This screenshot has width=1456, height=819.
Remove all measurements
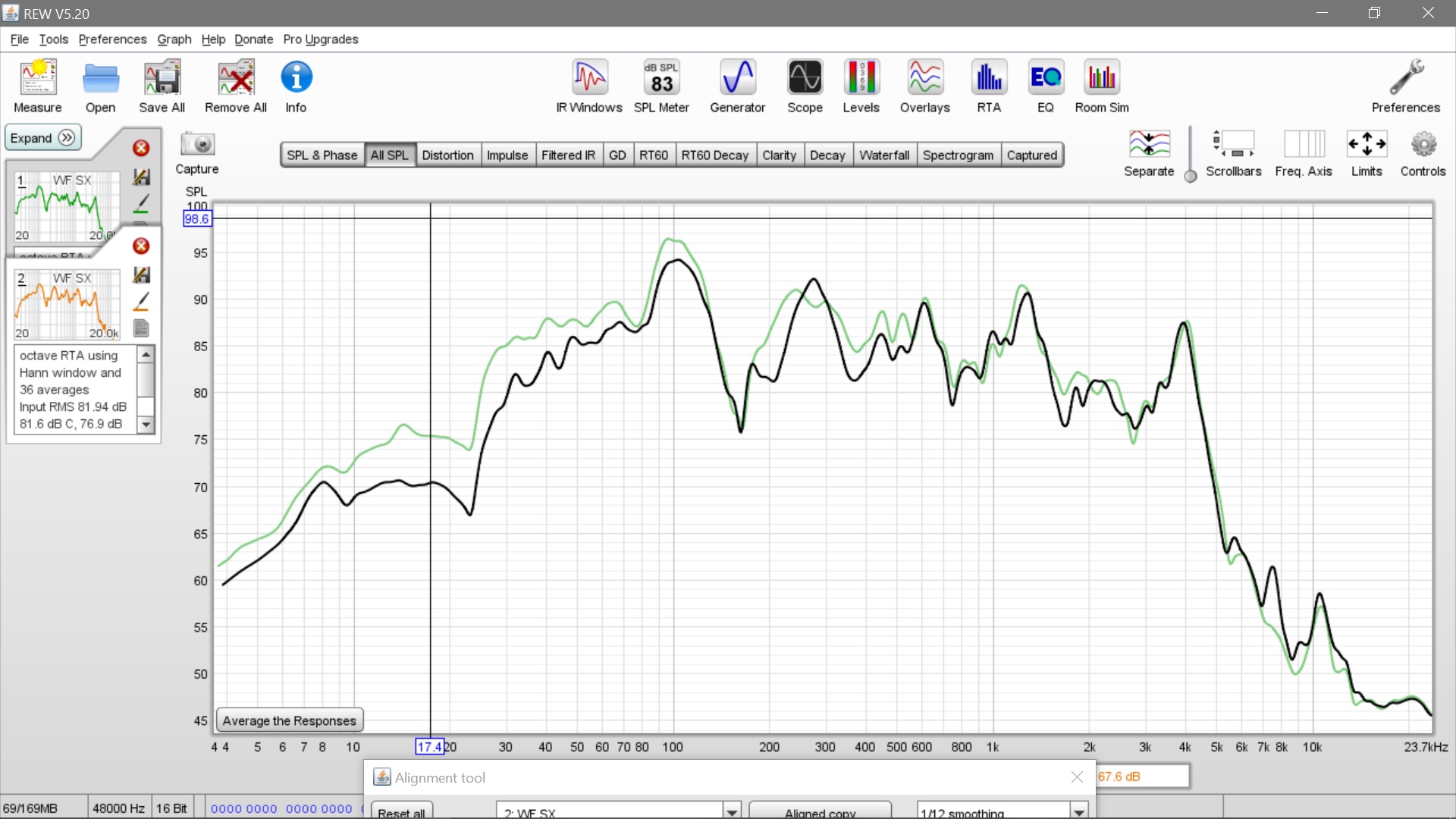(x=236, y=86)
